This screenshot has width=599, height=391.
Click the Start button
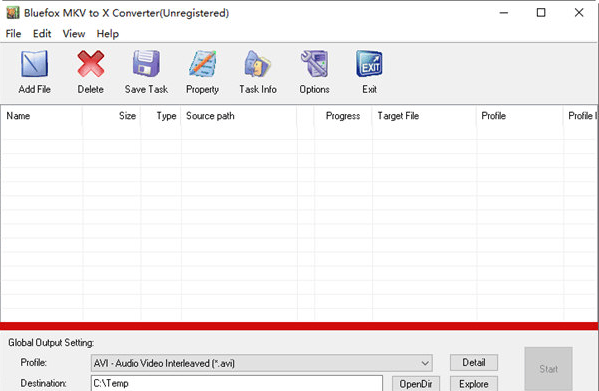(x=548, y=368)
